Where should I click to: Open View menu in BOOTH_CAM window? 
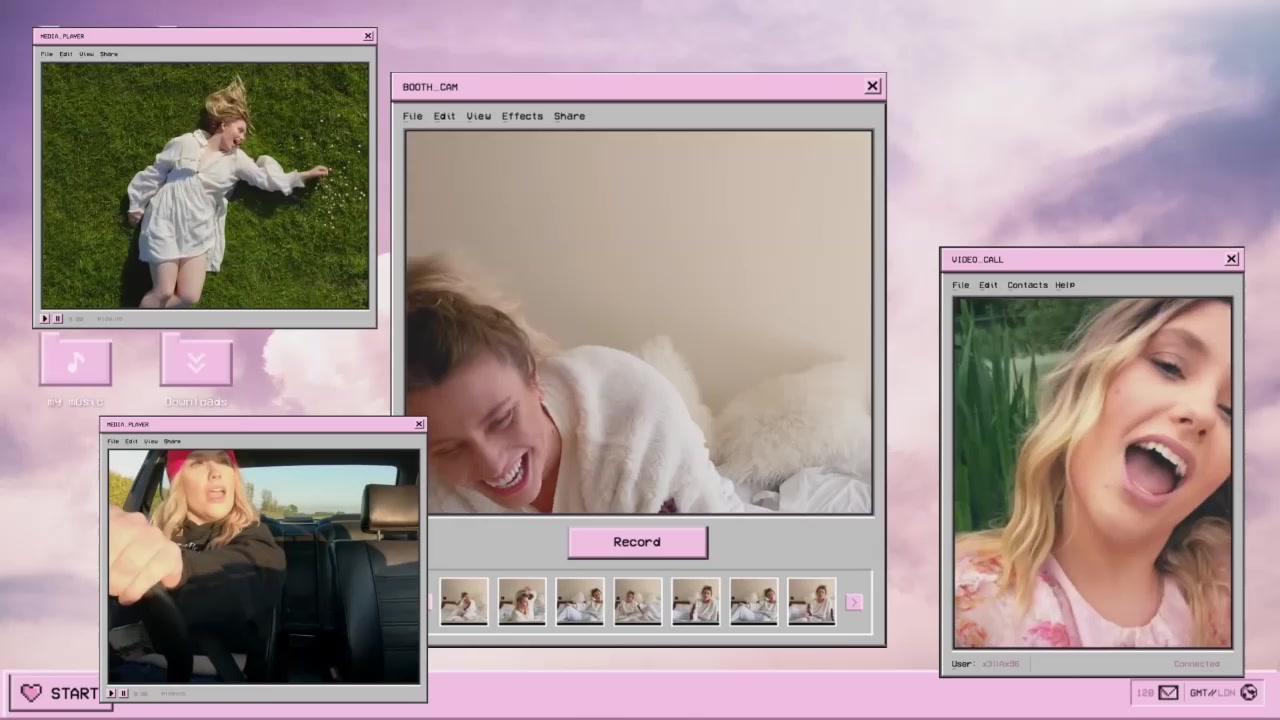(x=478, y=116)
